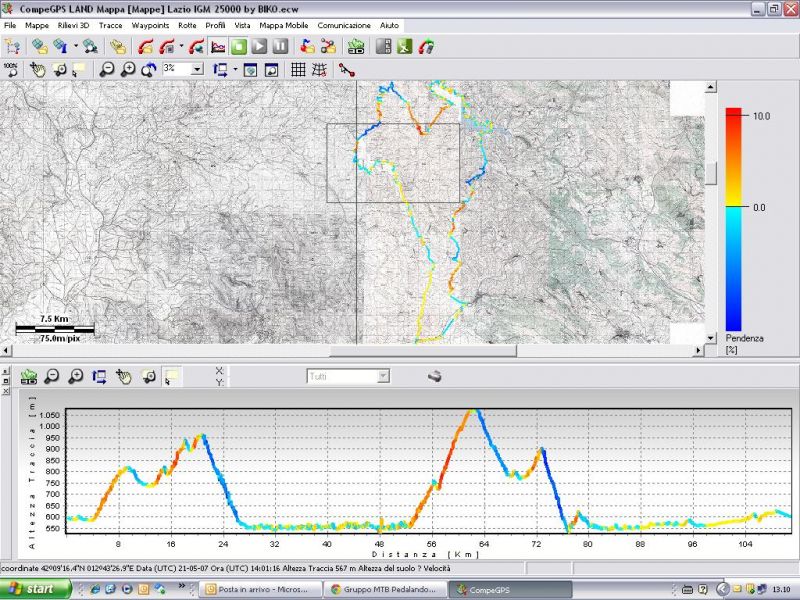Expand the quick launch chevron on taskbar
The height and width of the screenshot is (600, 800).
click(181, 586)
